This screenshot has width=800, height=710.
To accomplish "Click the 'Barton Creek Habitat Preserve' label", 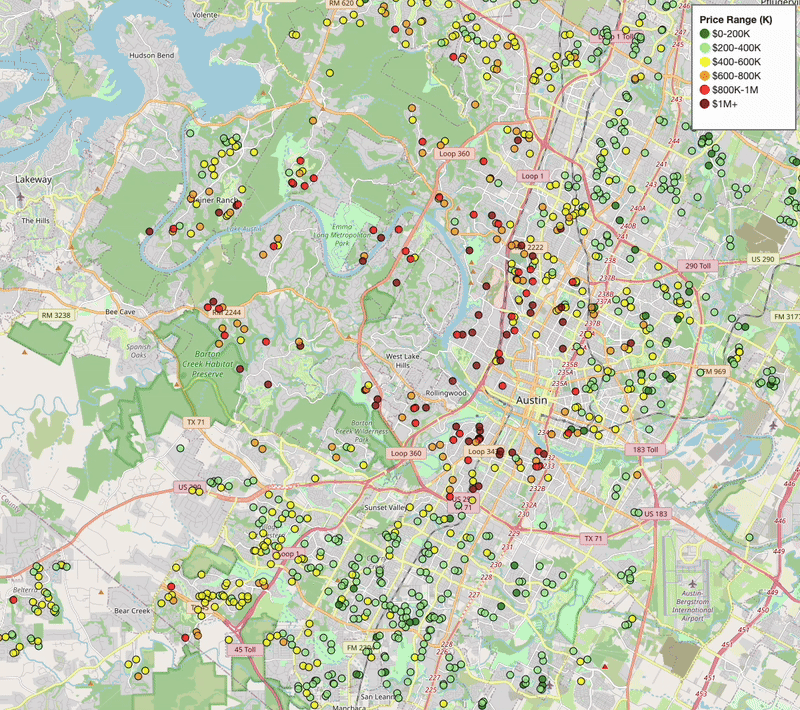I will (x=208, y=364).
